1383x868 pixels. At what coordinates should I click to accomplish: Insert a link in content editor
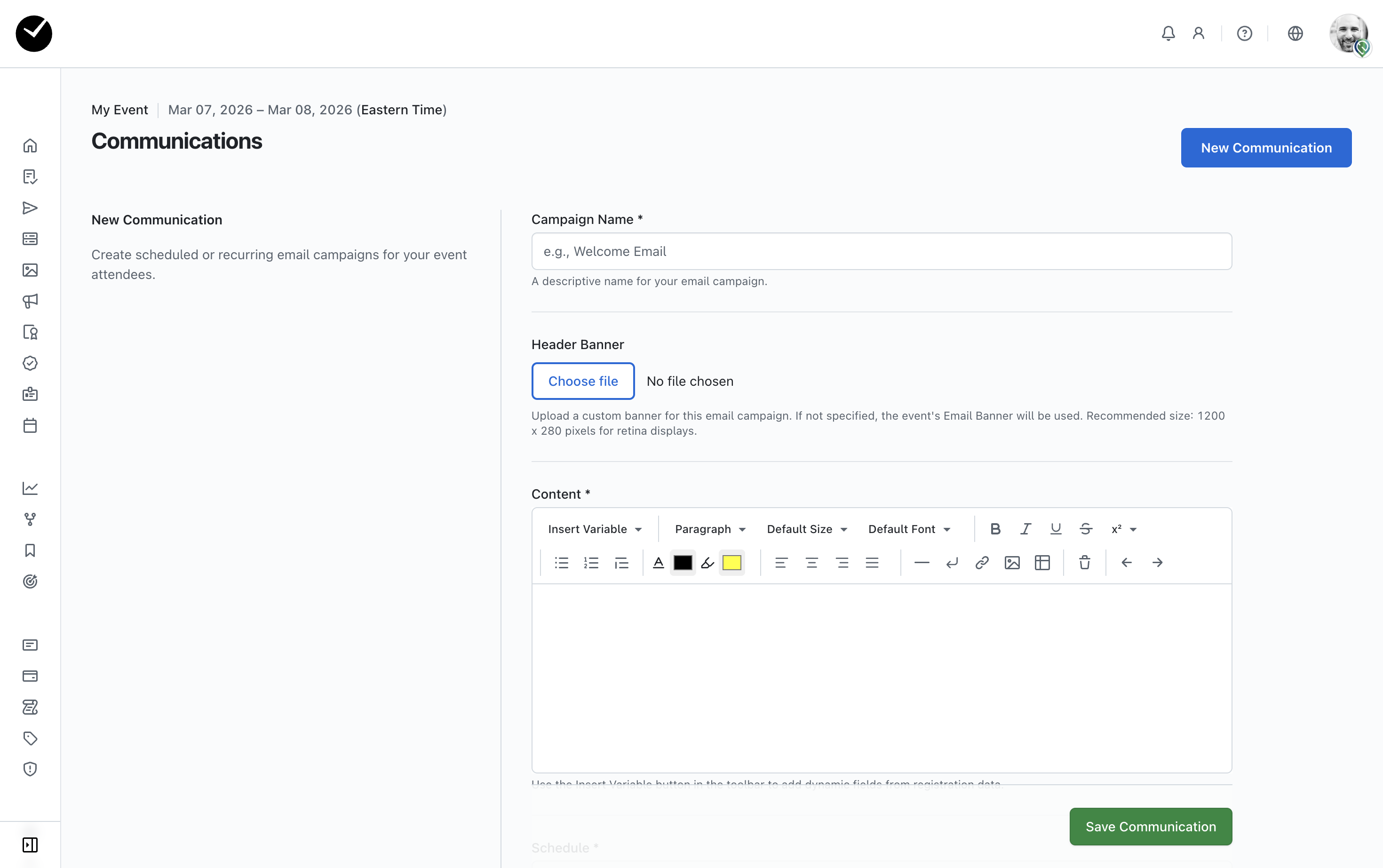tap(982, 563)
